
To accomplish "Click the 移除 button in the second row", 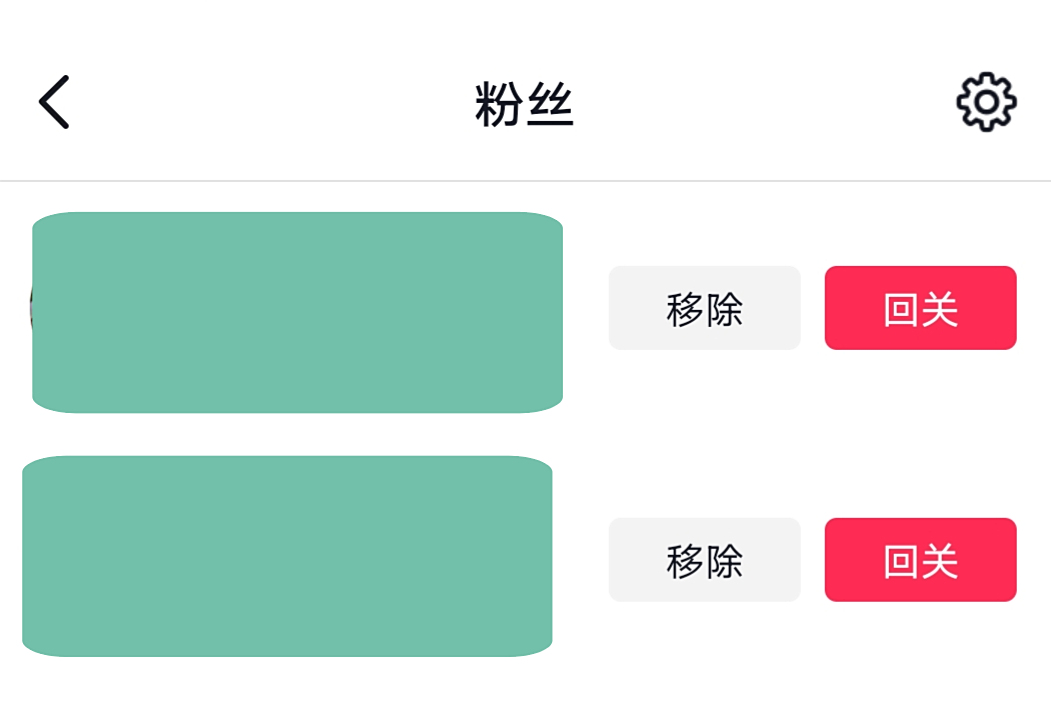I will point(704,560).
